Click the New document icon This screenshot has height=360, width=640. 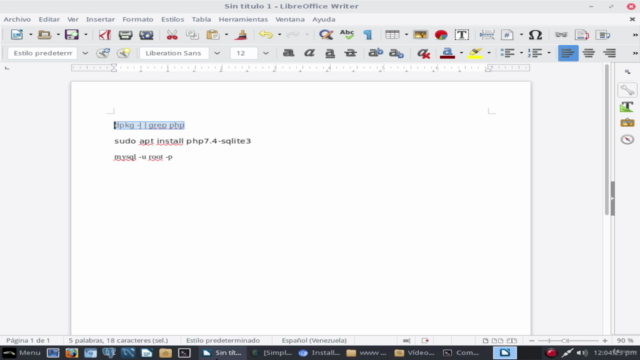click(x=17, y=35)
